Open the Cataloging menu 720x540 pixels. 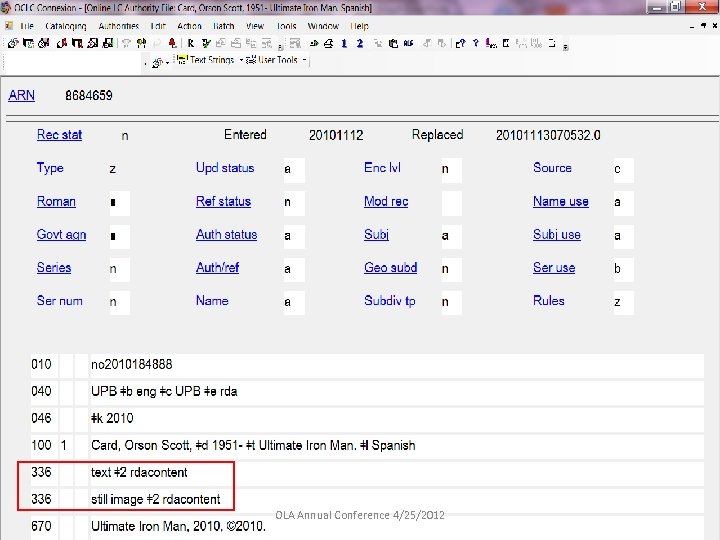coord(66,26)
